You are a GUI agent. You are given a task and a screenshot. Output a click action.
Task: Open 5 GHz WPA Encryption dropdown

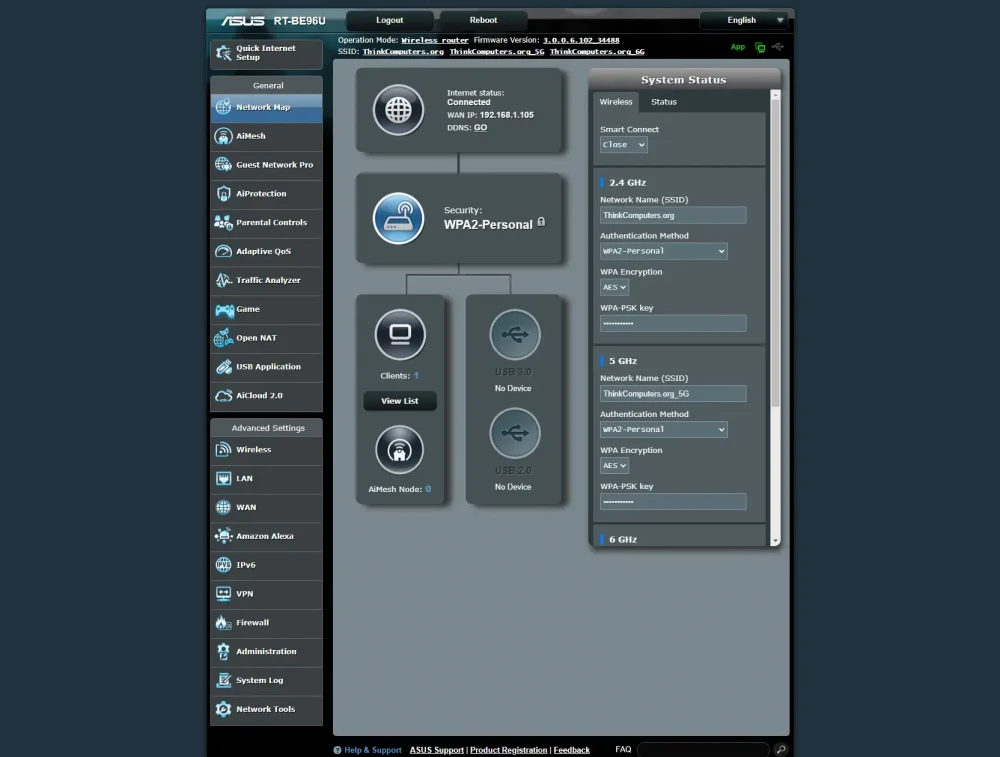coord(614,466)
